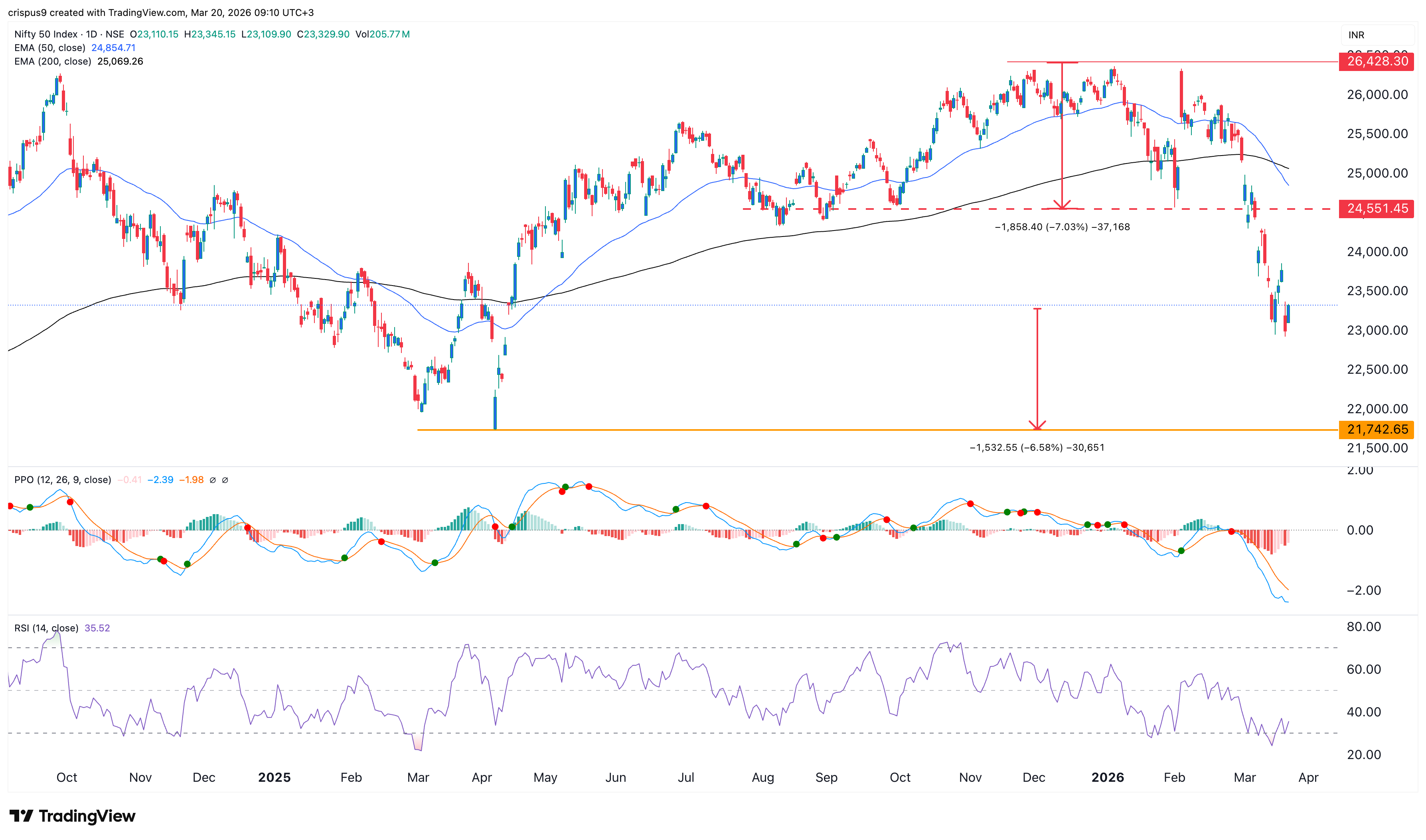Click the 35.52 RSI value
This screenshot has width=1426, height=840.
click(x=97, y=628)
